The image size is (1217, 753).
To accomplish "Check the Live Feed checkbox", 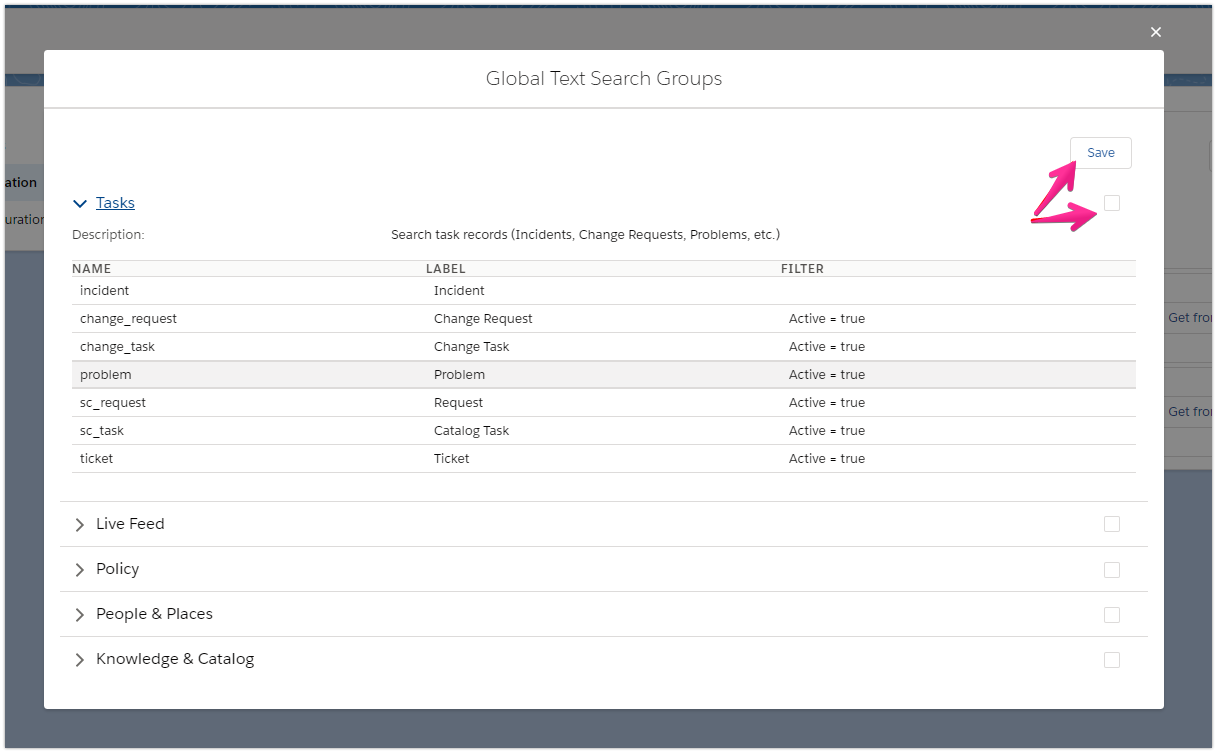I will [1111, 524].
